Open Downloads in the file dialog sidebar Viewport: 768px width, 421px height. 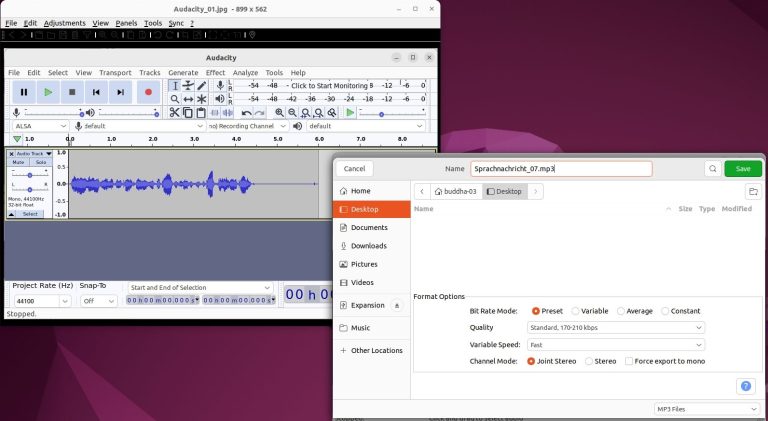[x=372, y=246]
